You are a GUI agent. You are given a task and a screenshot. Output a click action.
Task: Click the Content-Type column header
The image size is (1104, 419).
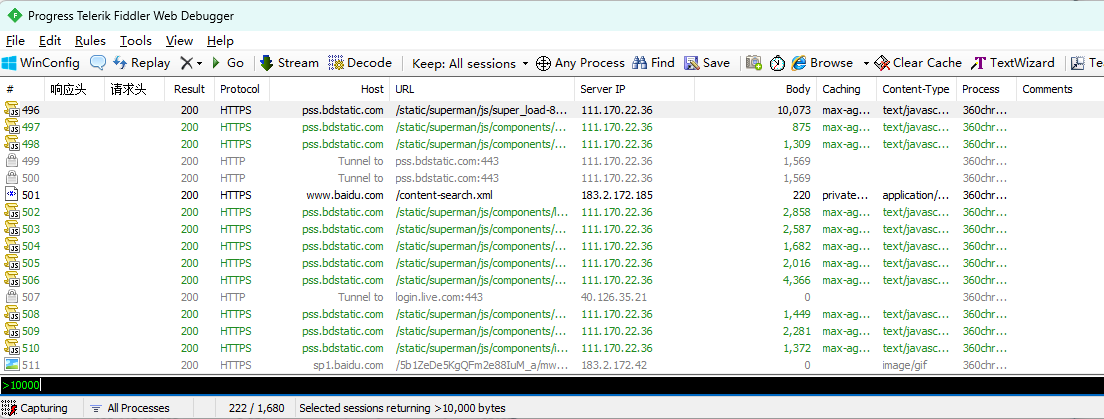pyautogui.click(x=917, y=89)
